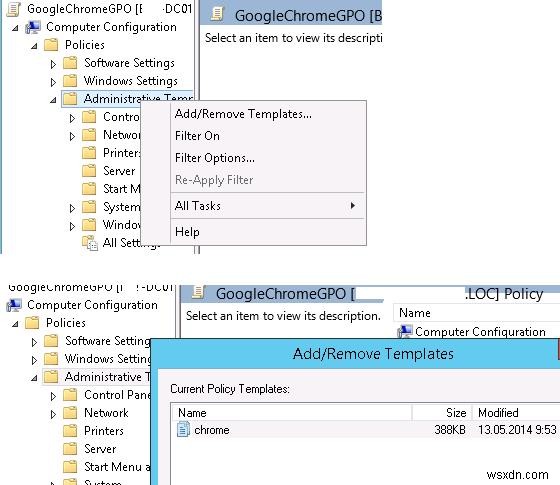Viewport: 560px width, 485px height.
Task: Click Network folder icon beside Templates dialog
Action: pyautogui.click(x=70, y=413)
